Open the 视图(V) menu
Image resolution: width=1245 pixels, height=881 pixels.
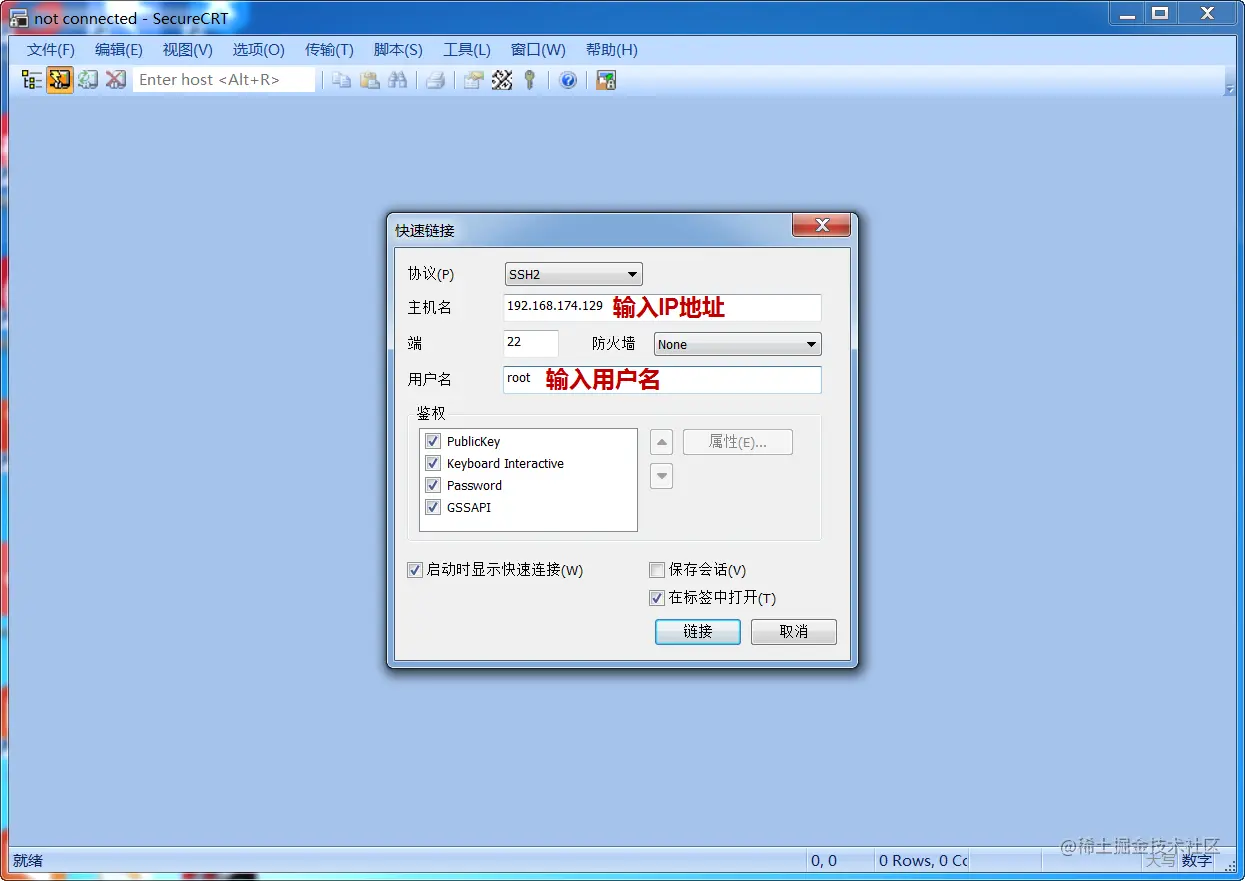[x=188, y=50]
